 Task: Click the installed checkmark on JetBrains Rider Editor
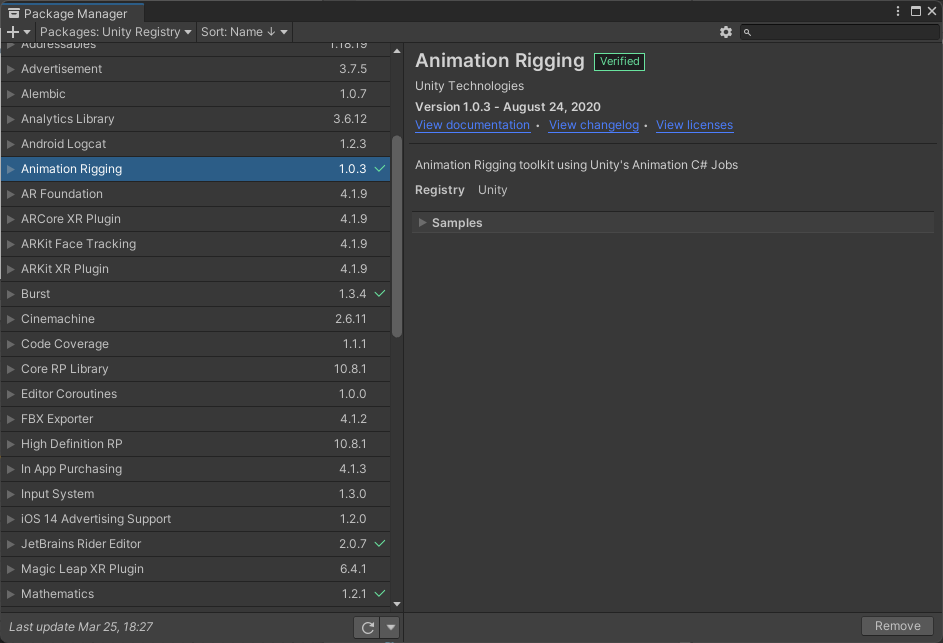[380, 544]
